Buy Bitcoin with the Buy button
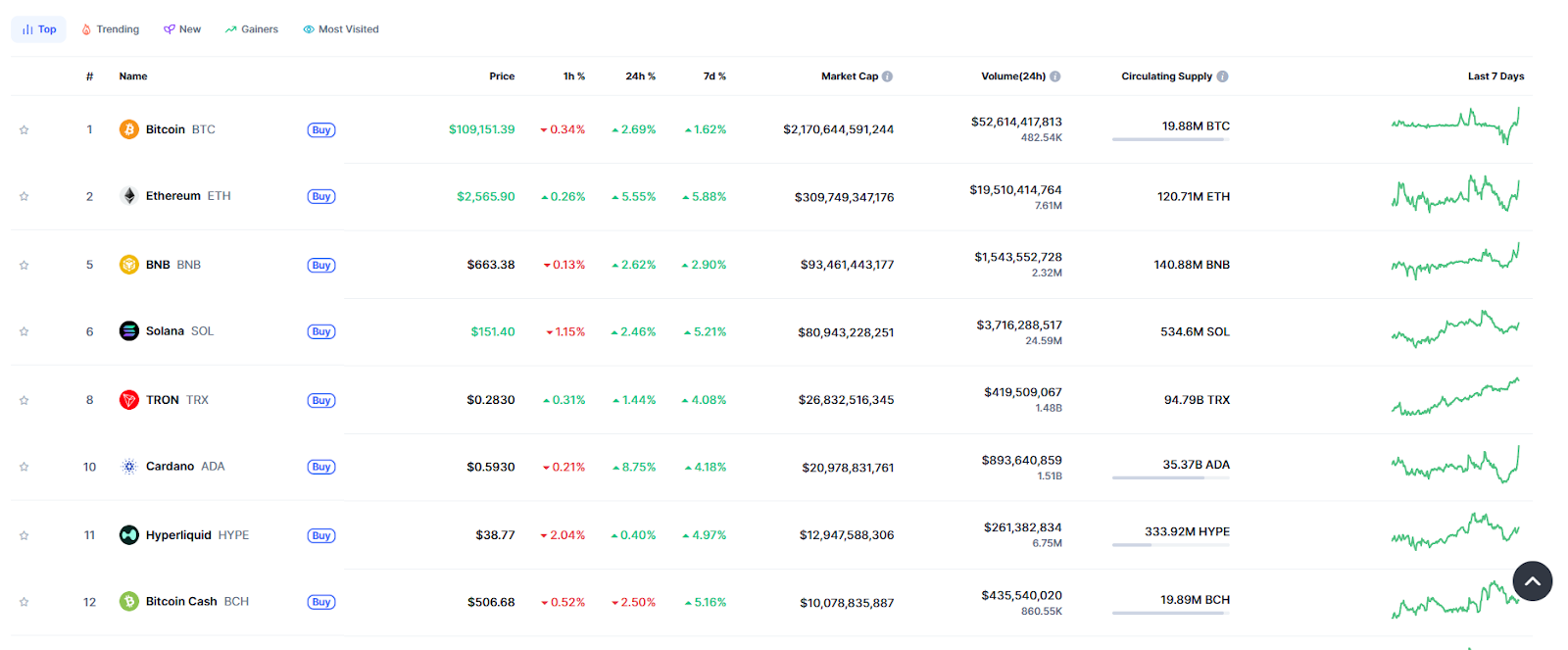This screenshot has width=1568, height=650. (x=321, y=130)
